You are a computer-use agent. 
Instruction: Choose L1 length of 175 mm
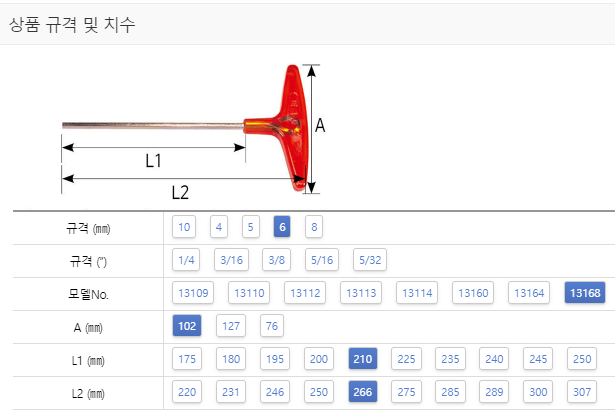pyautogui.click(x=187, y=359)
